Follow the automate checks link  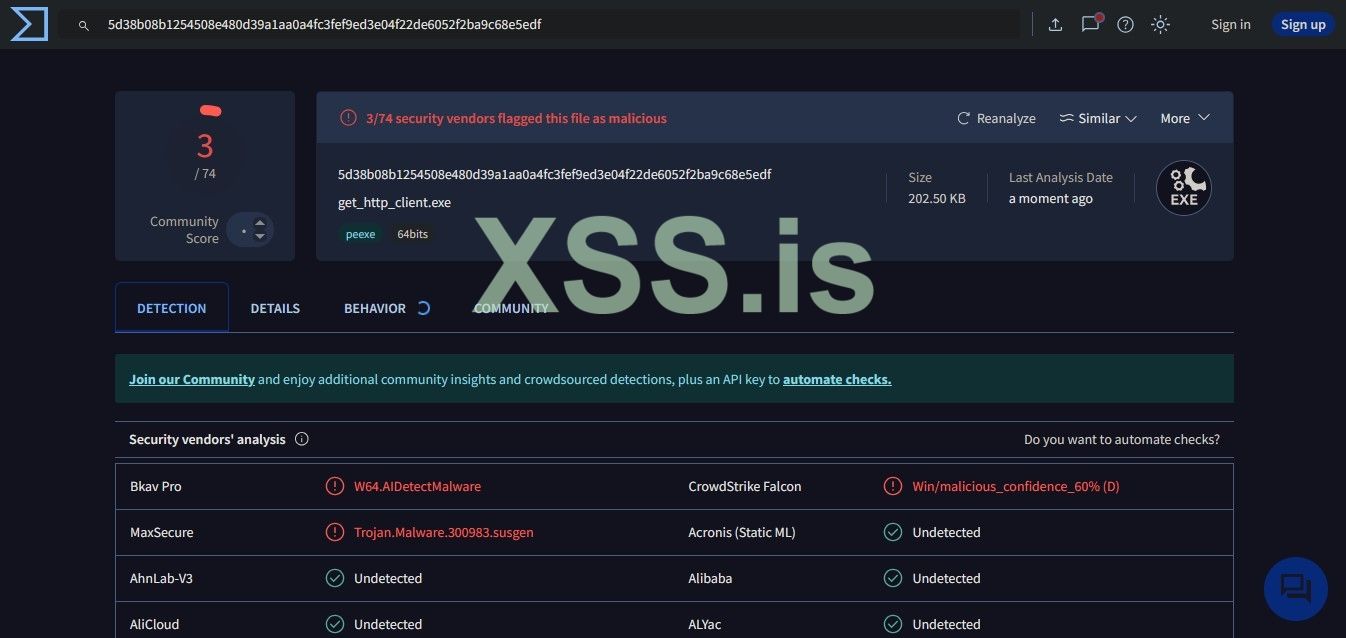click(x=837, y=380)
